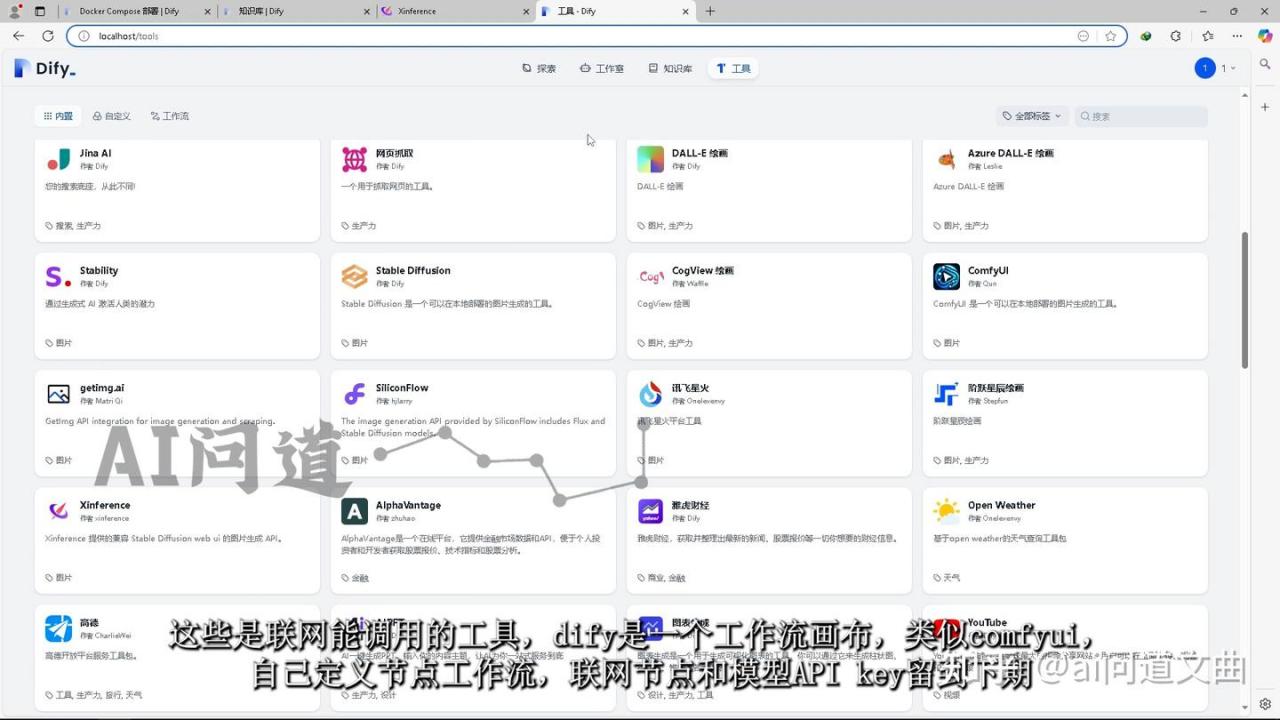Screen dimensions: 1280x720
Task: Click the Azure DALL-E 绘画 icon
Action: point(946,159)
